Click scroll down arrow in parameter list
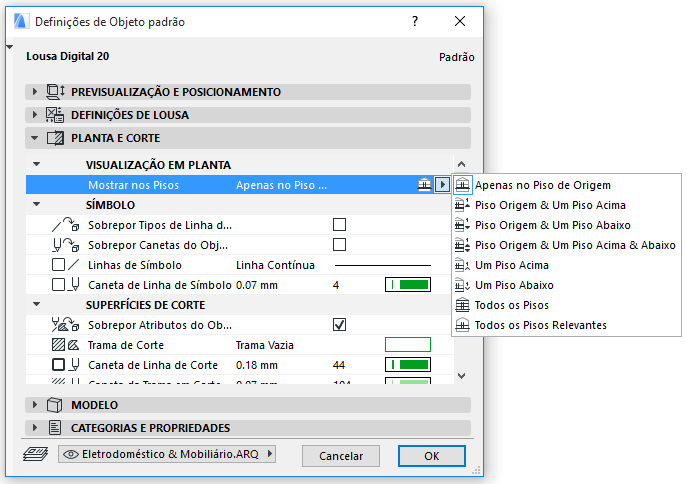 [461, 376]
